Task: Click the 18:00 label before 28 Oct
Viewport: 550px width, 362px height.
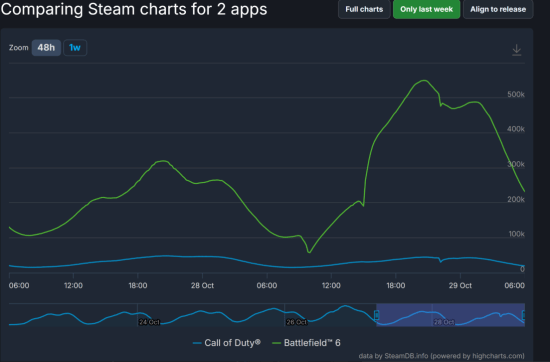Action: [138, 286]
